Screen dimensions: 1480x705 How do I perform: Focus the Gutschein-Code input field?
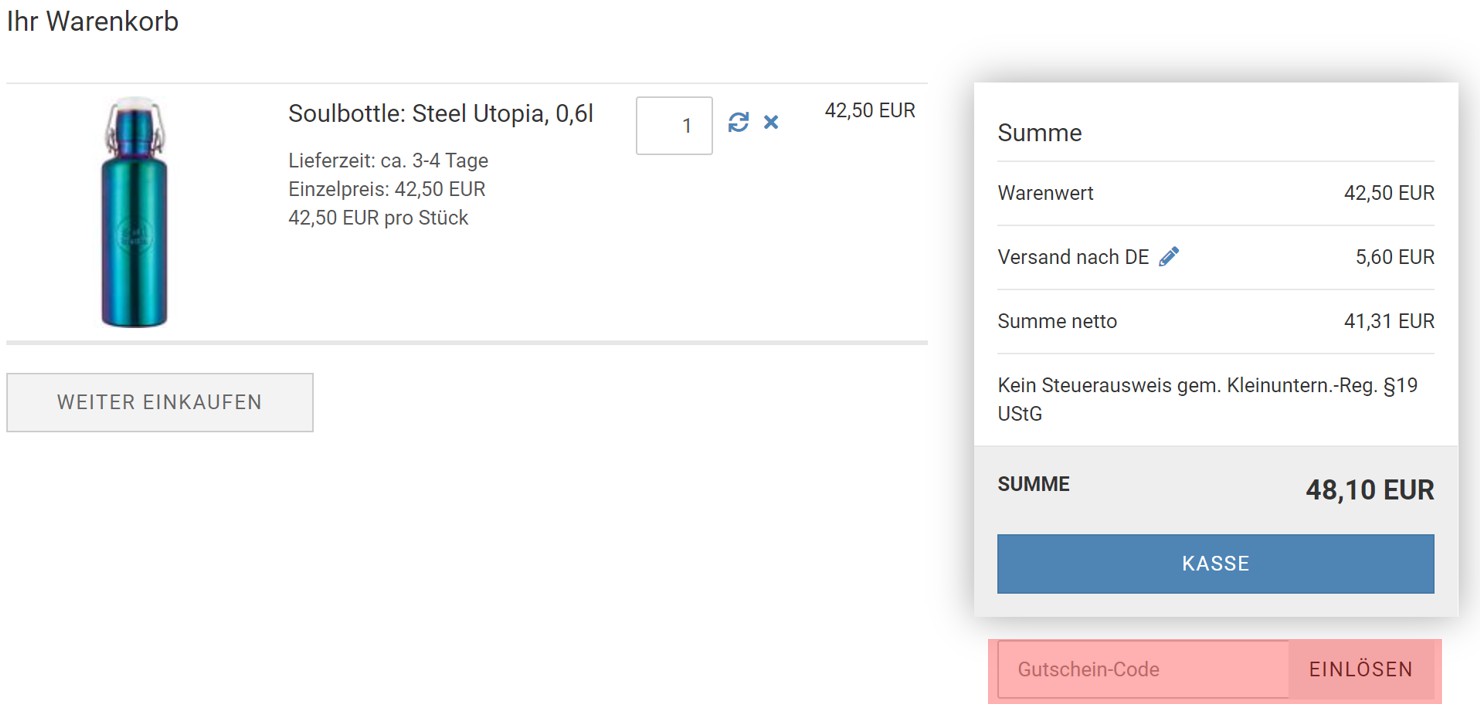[1143, 669]
